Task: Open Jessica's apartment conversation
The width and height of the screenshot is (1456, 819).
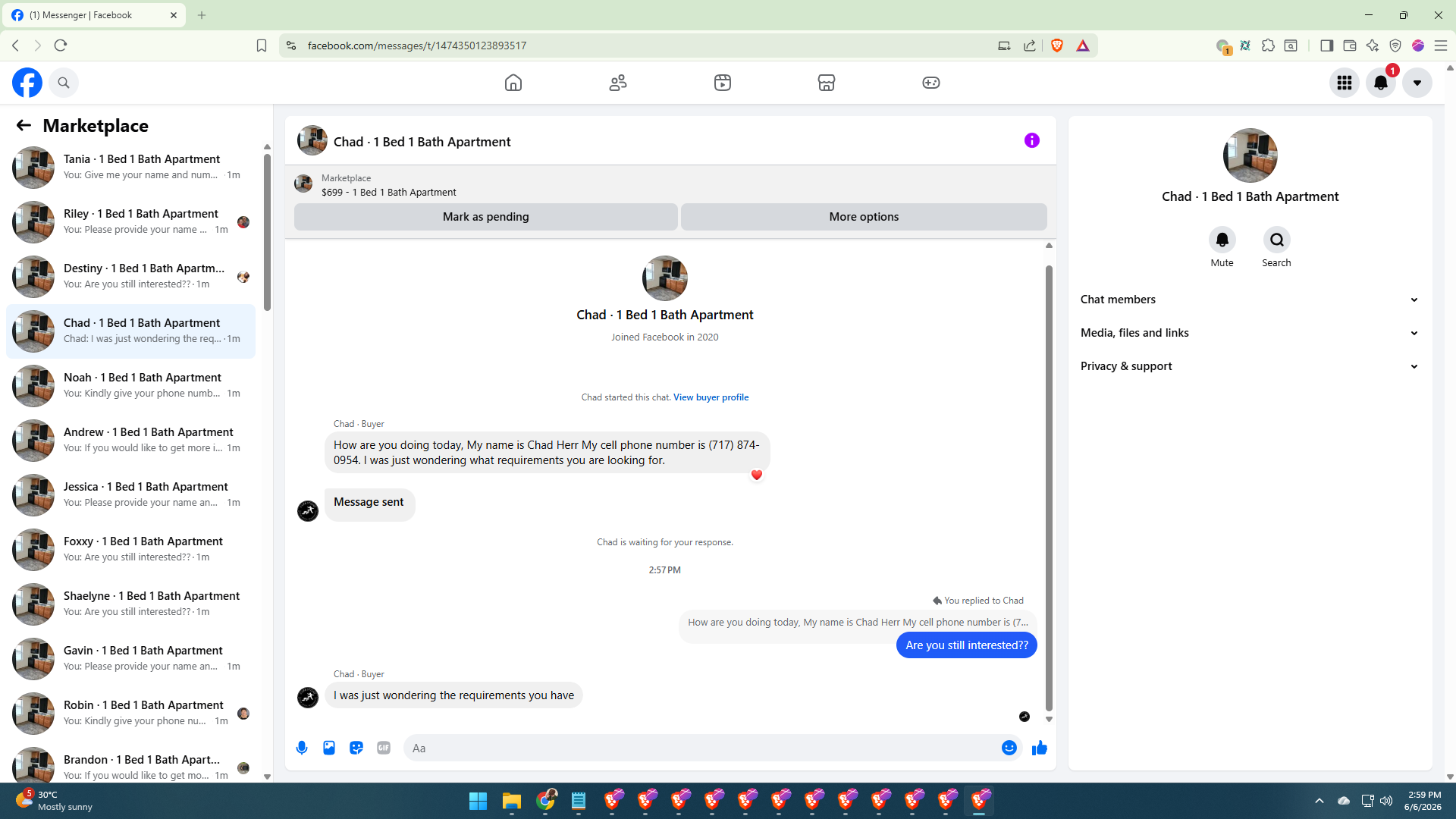Action: click(x=130, y=495)
